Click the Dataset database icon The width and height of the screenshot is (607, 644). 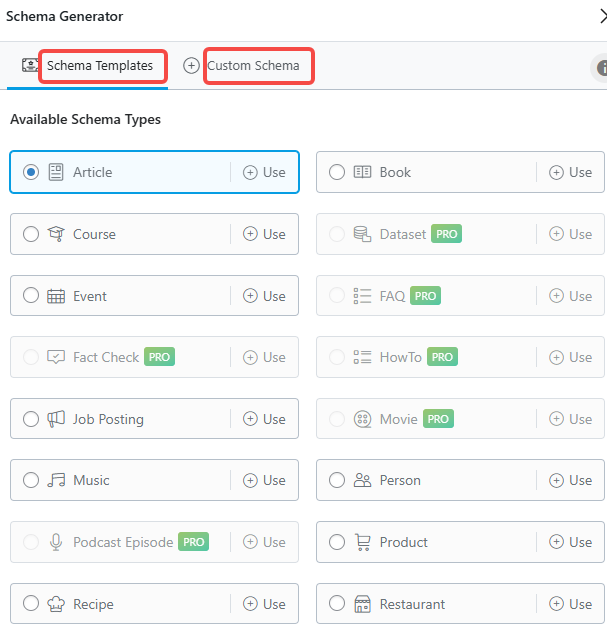(362, 234)
